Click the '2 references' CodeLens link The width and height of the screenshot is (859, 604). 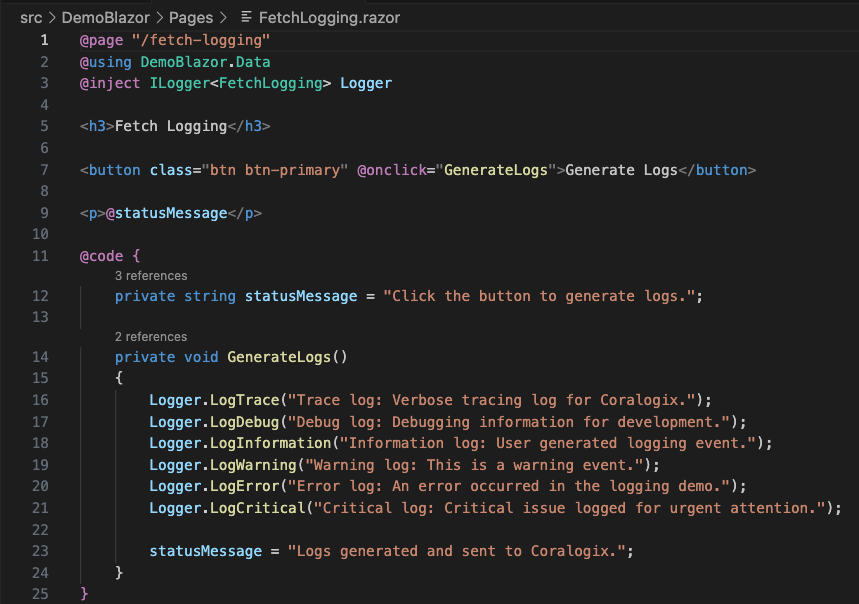tap(151, 336)
